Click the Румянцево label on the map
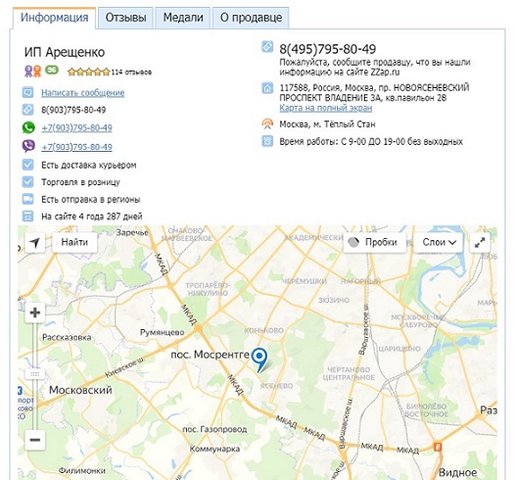515x480 pixels. point(162,332)
